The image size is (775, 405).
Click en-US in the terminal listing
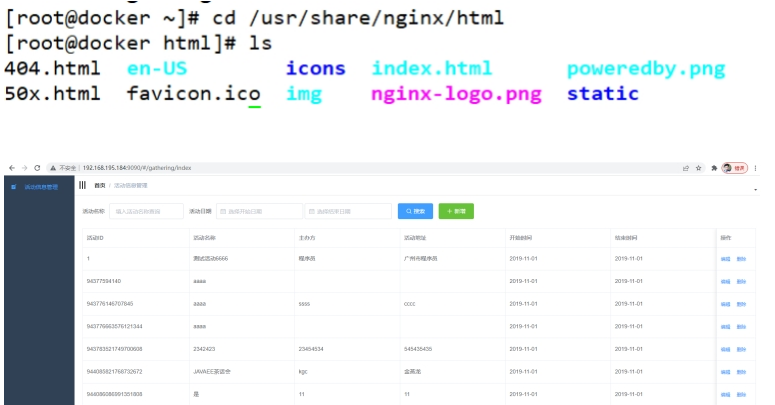pyautogui.click(x=157, y=68)
